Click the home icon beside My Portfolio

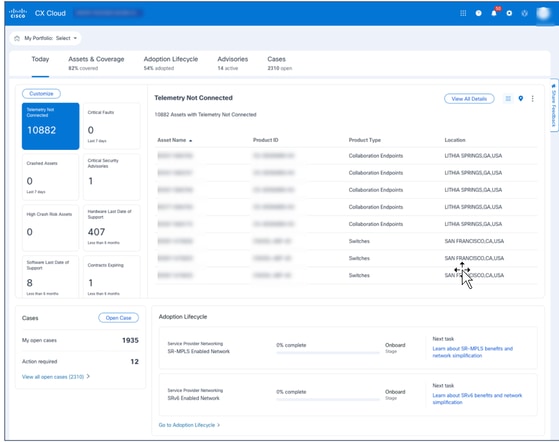(x=17, y=38)
